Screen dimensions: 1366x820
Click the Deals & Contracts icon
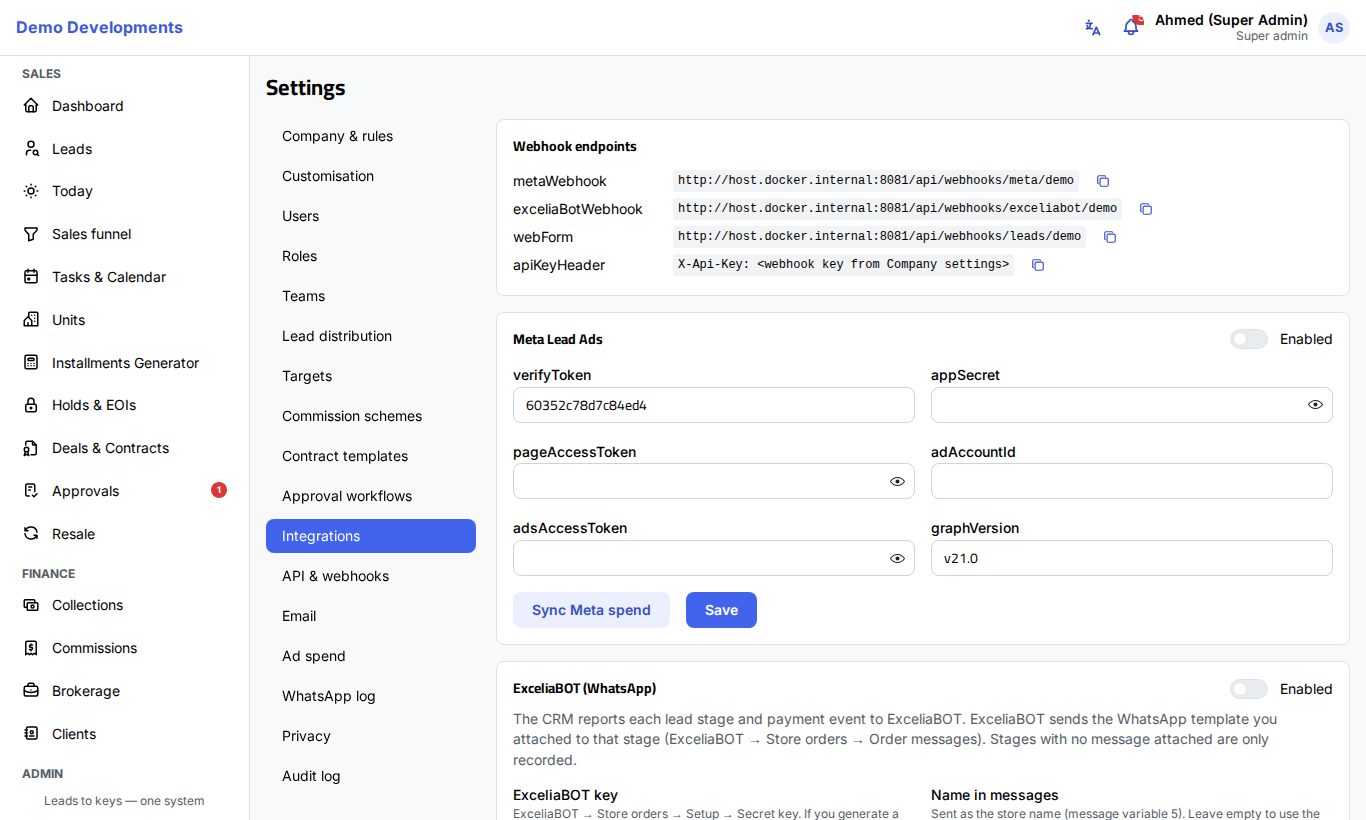[x=31, y=448]
